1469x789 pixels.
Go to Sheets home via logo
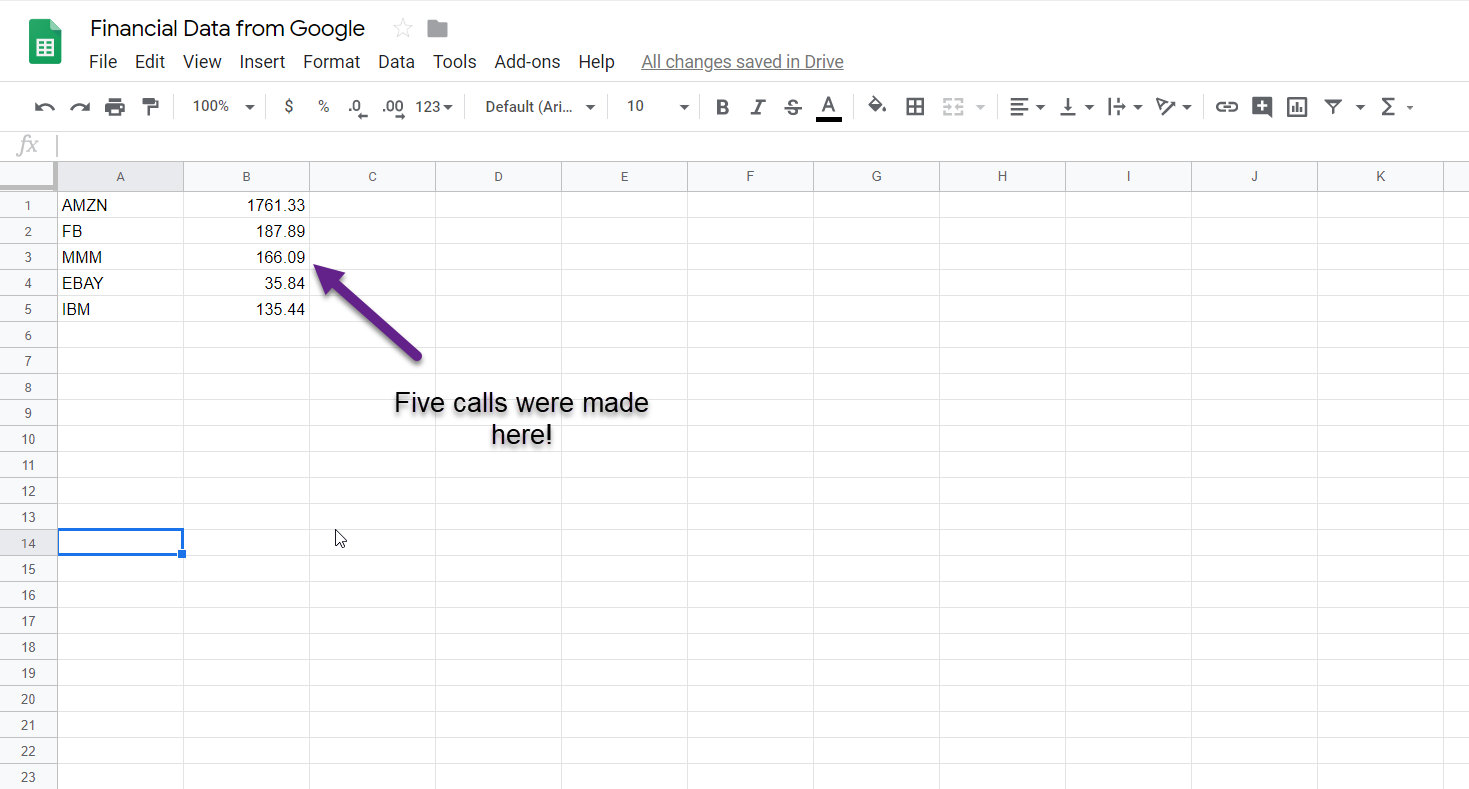click(x=45, y=41)
